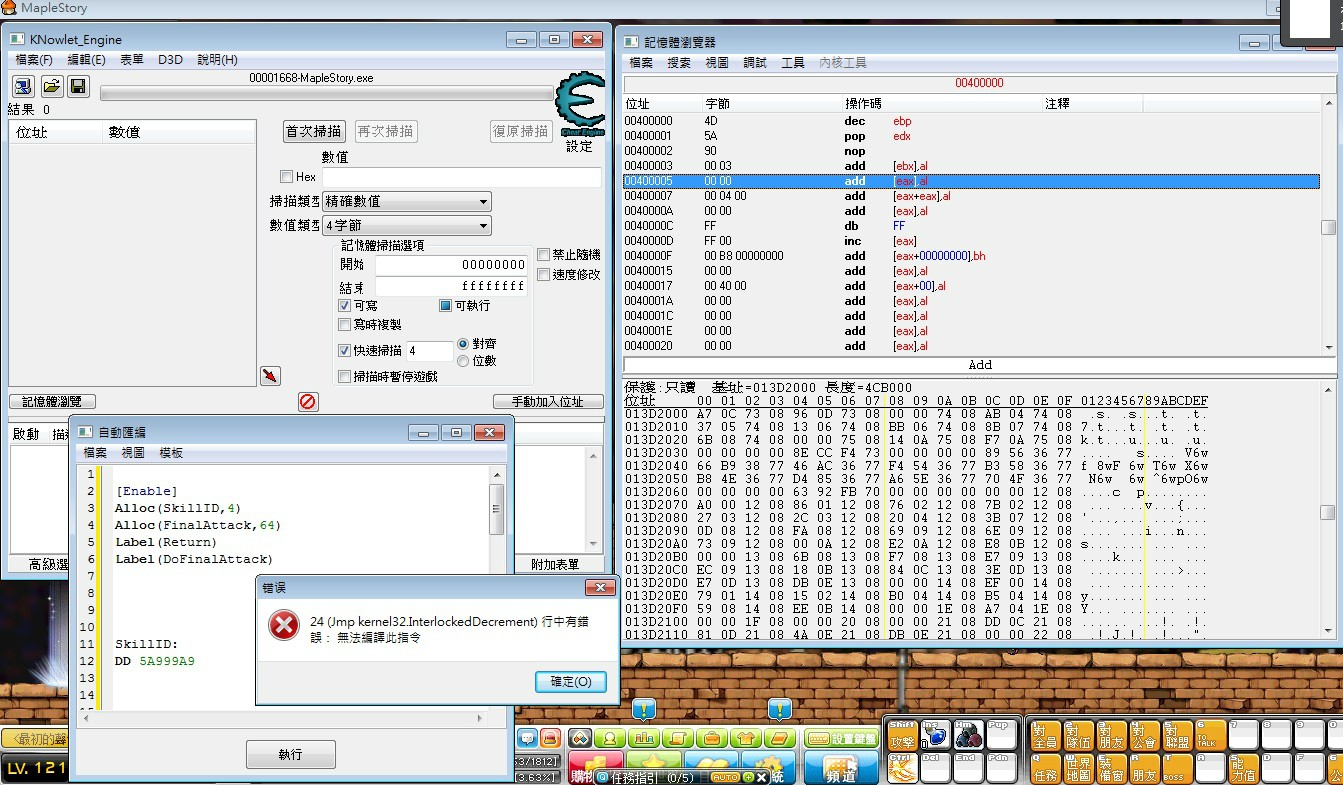Select disassembly row 00400007 add [eax+eax],al
This screenshot has width=1343, height=785.
tap(970, 196)
